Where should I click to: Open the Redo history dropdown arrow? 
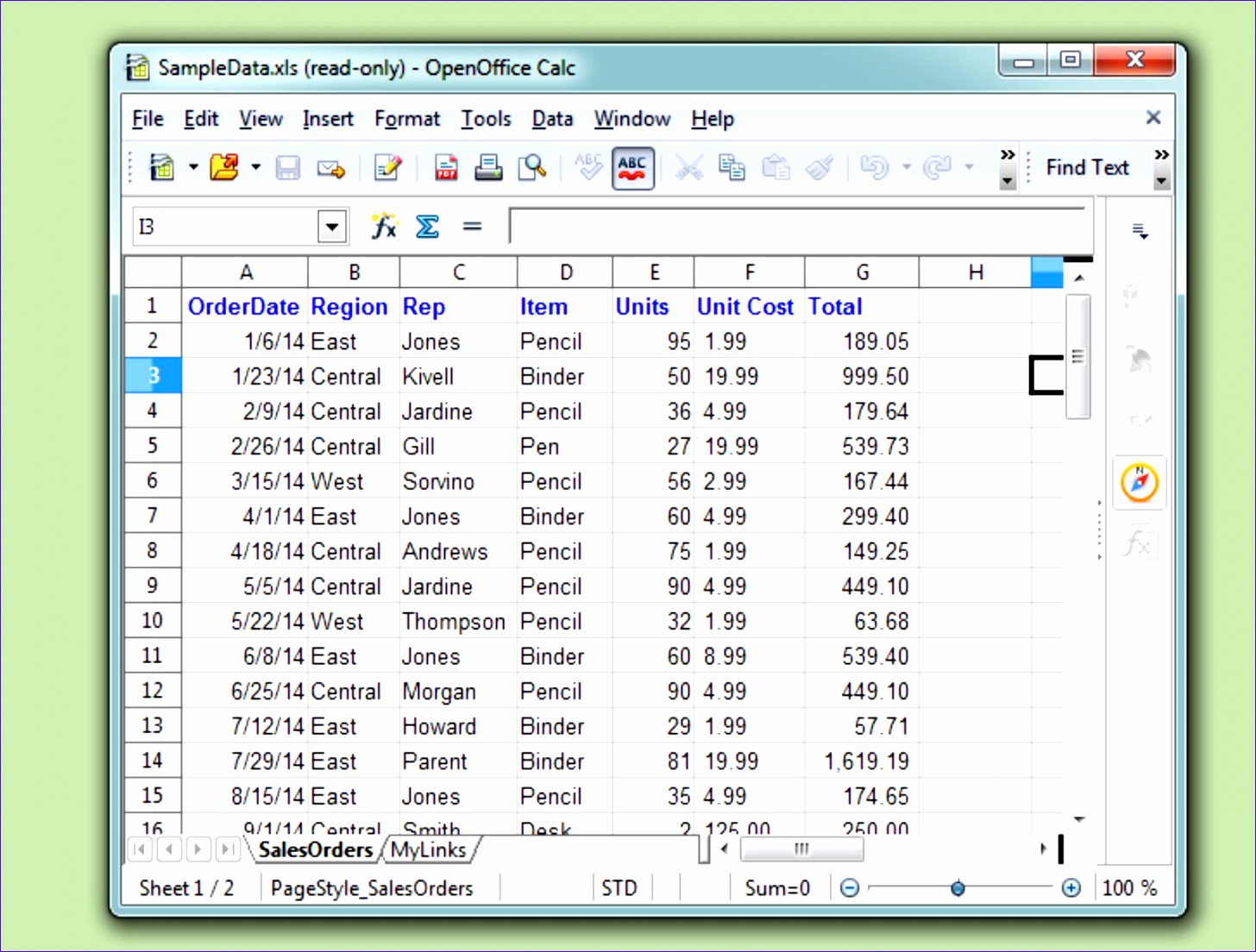coord(970,167)
